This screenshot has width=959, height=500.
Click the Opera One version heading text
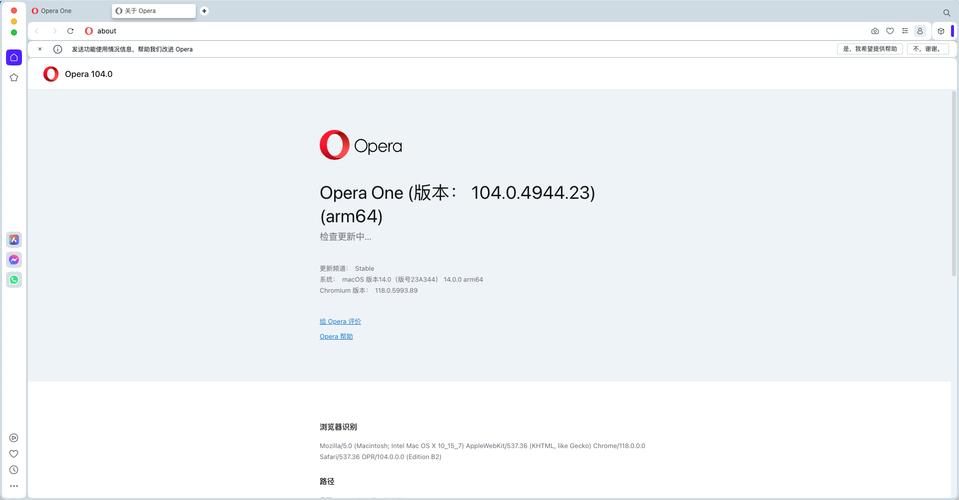point(457,204)
